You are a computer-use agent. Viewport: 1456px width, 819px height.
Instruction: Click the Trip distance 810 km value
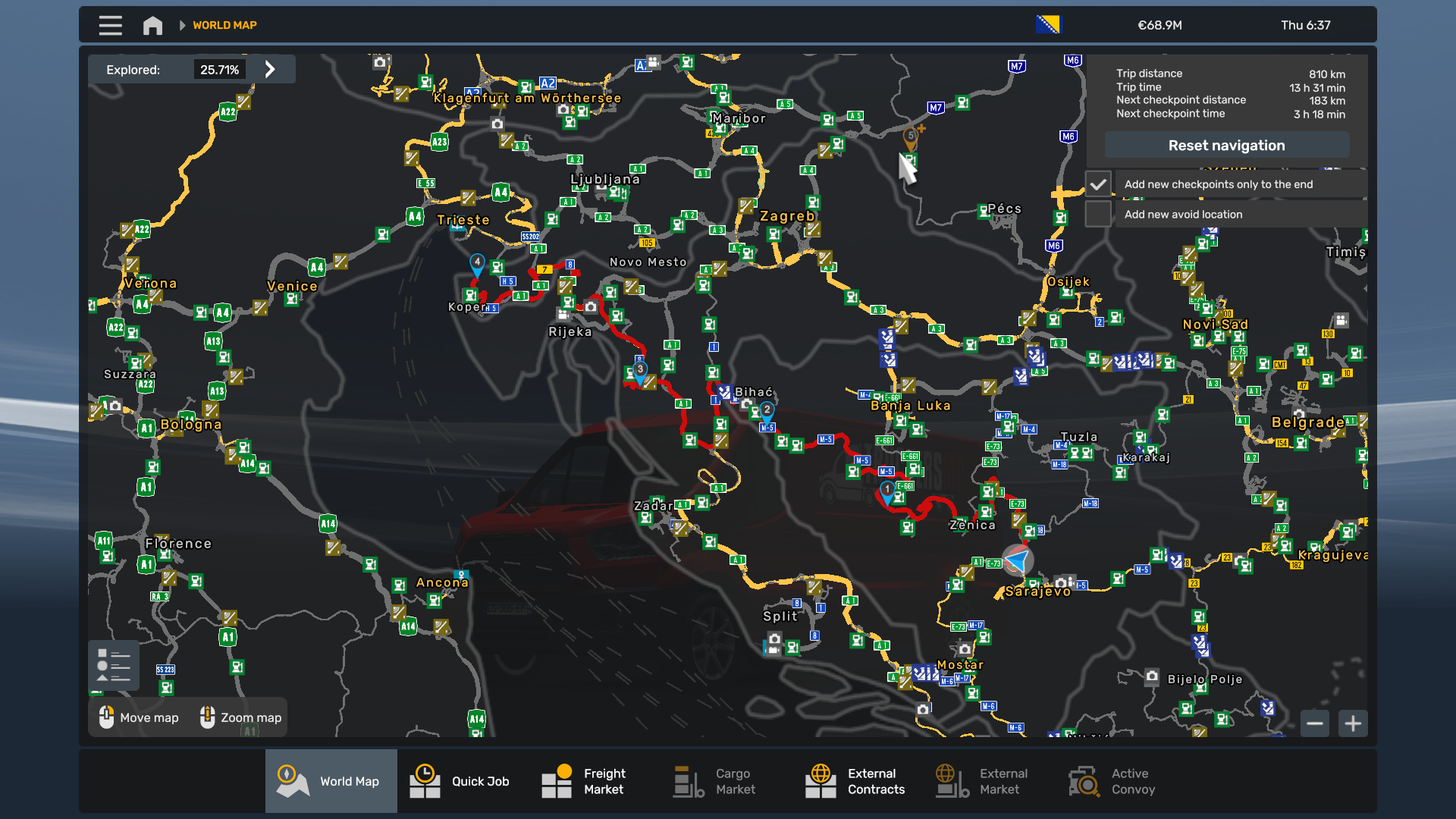click(x=1326, y=74)
